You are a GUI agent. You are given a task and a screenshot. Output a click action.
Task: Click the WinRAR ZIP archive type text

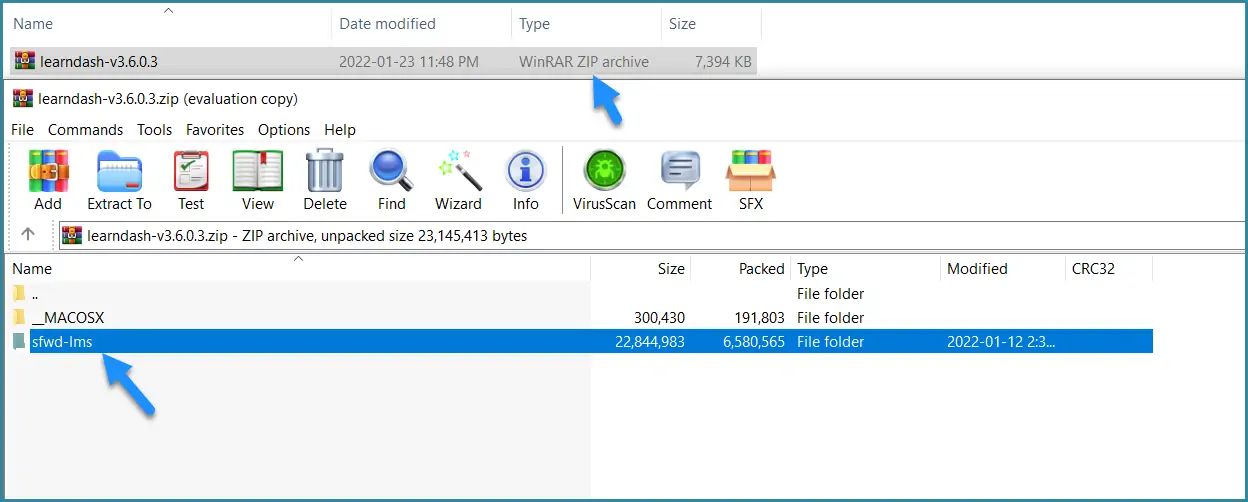coord(584,62)
